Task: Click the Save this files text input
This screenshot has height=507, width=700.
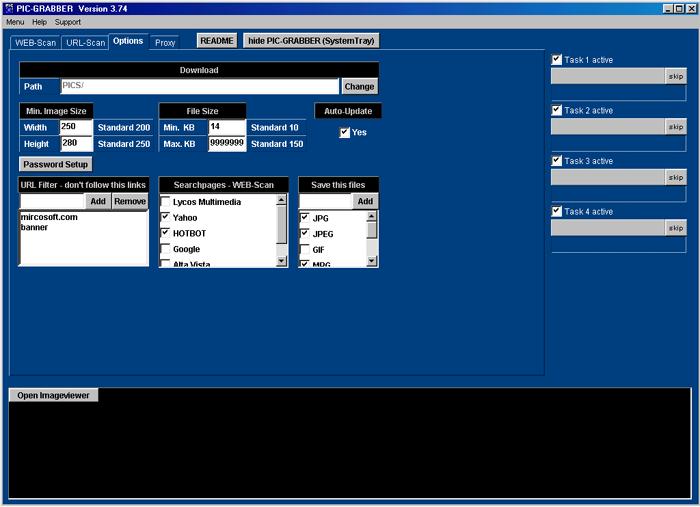Action: click(x=325, y=201)
